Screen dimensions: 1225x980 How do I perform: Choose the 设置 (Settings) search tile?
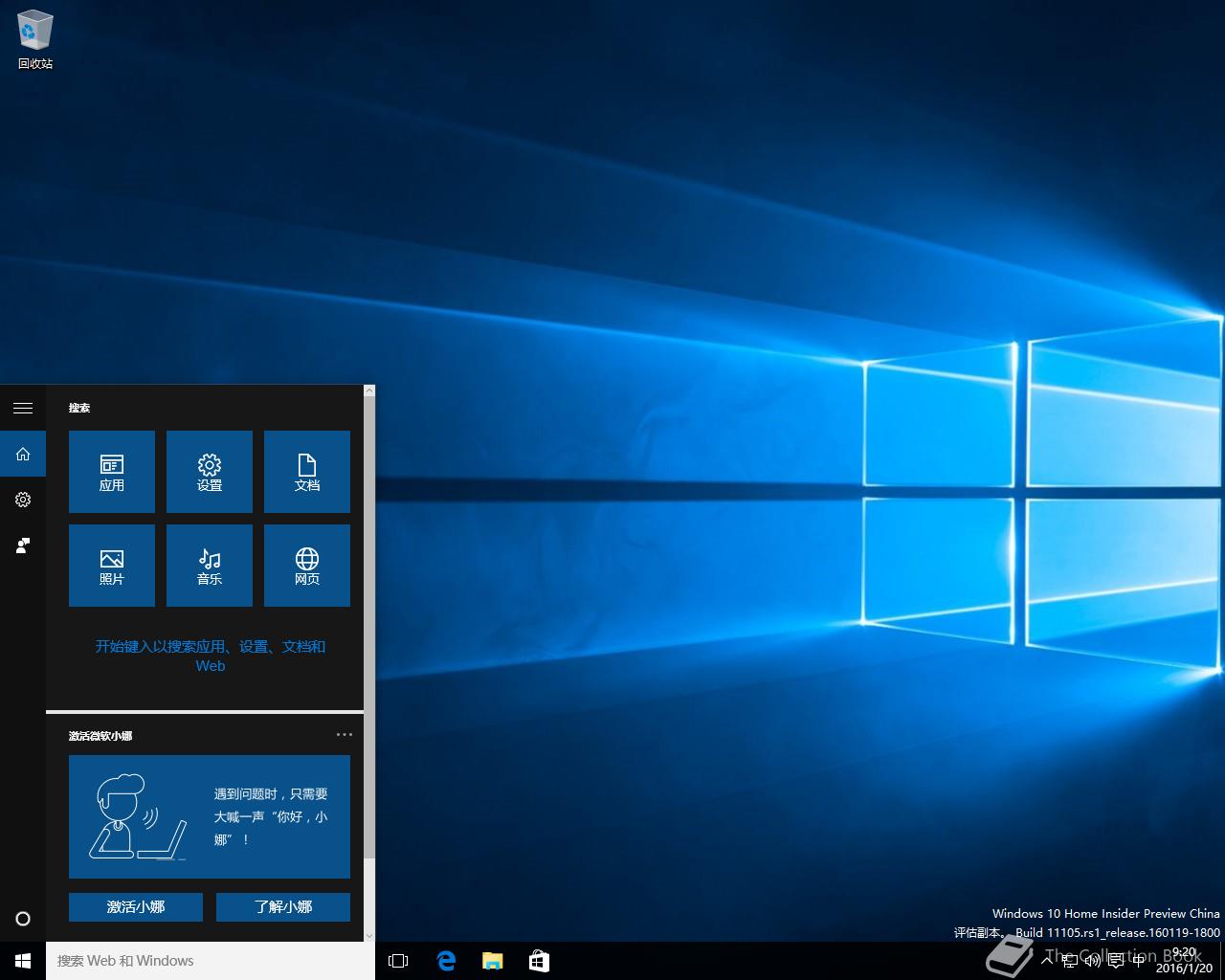pos(210,472)
